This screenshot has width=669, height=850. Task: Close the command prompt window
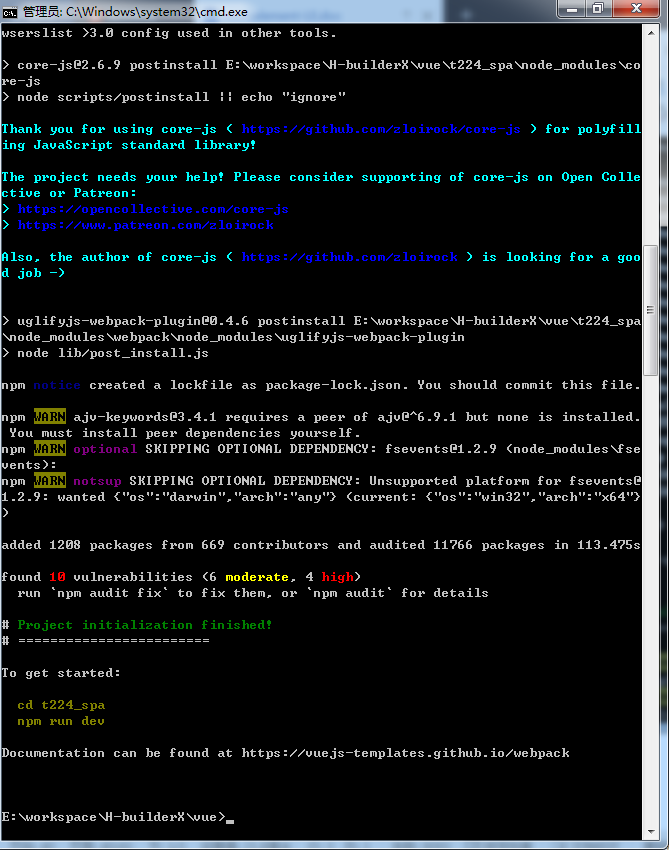click(636, 9)
